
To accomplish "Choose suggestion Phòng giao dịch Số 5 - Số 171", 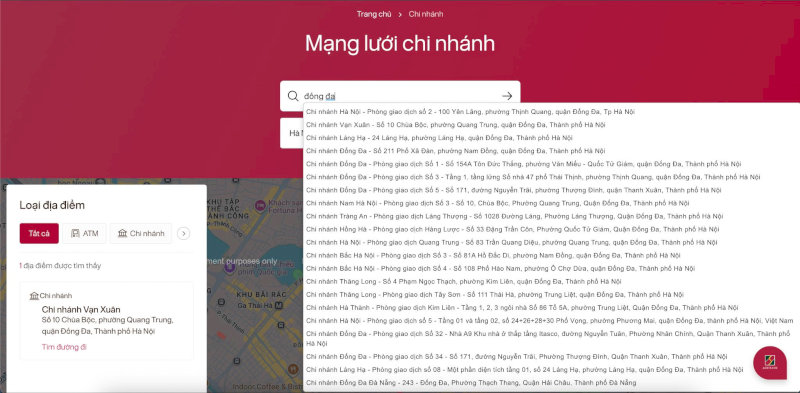I will [514, 190].
